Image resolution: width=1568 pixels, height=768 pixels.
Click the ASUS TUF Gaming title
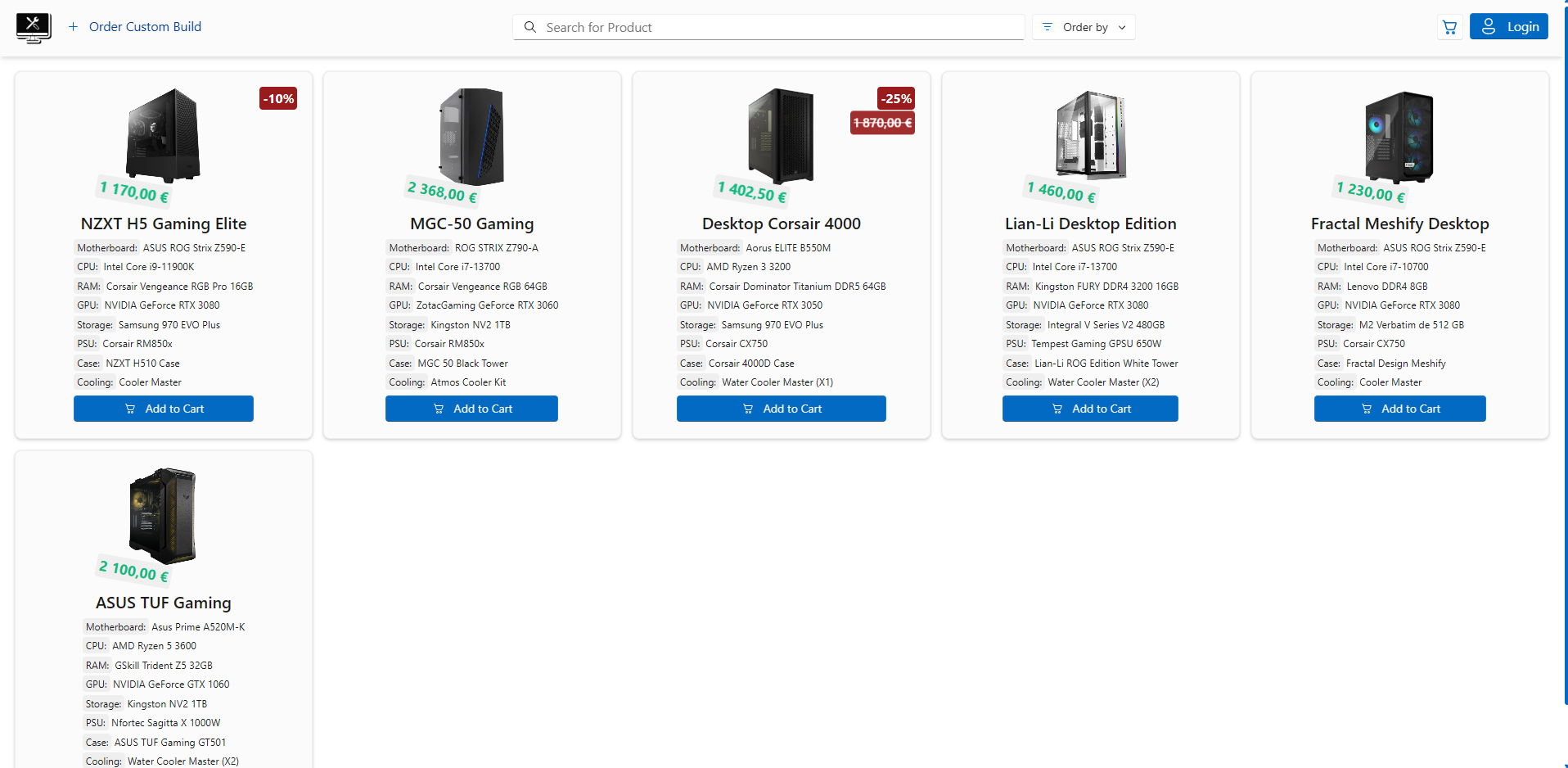[164, 603]
